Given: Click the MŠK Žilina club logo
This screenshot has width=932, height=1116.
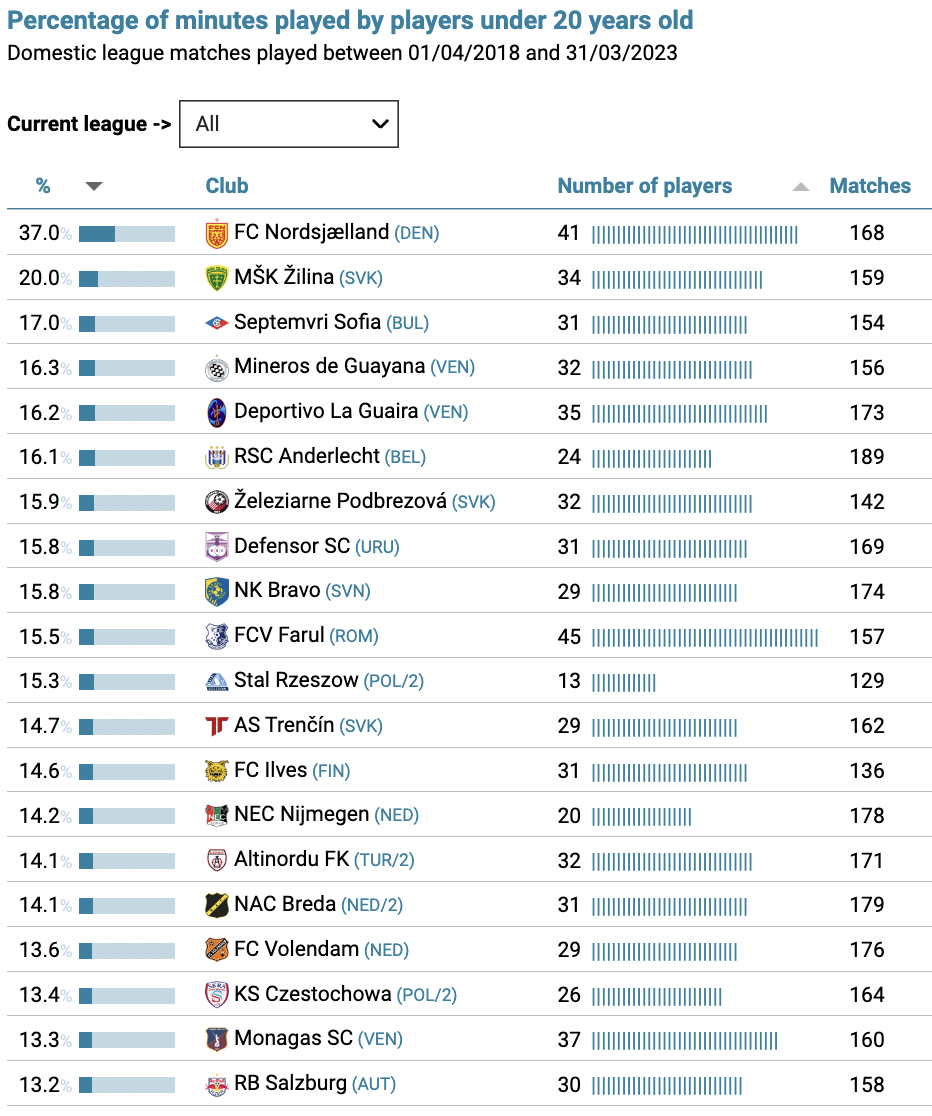Looking at the screenshot, I should tap(216, 278).
